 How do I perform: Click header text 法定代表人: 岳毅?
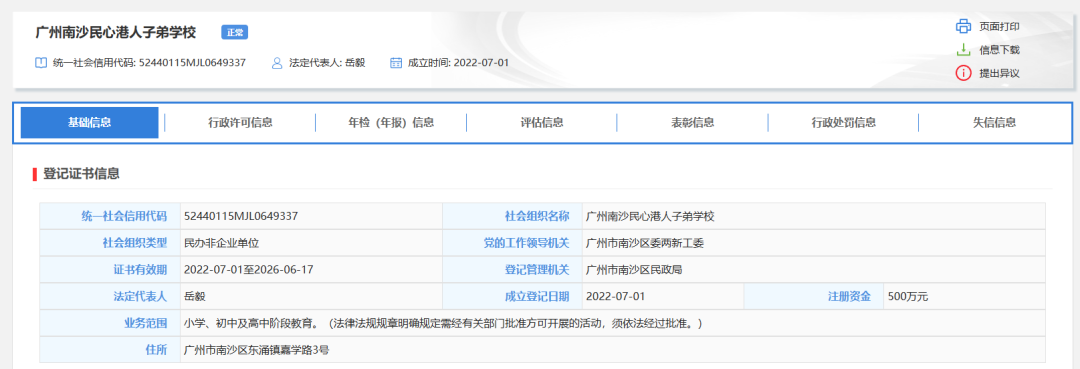click(x=327, y=63)
